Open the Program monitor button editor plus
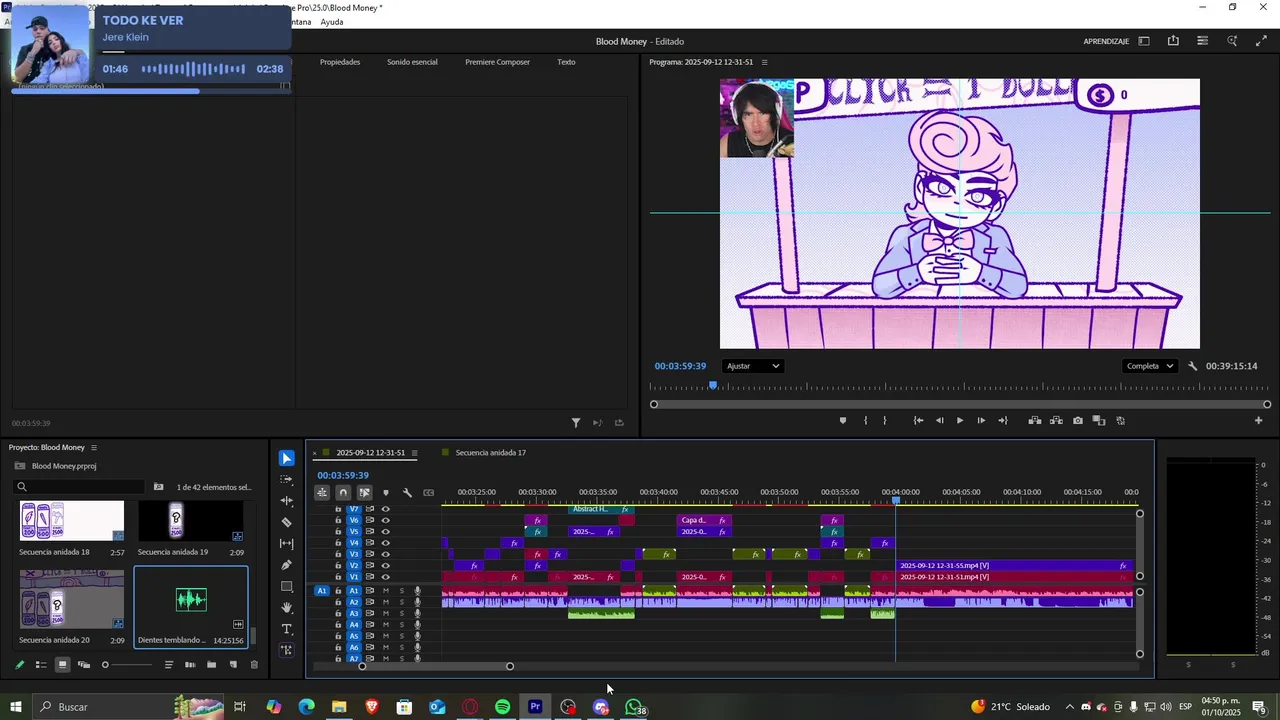The height and width of the screenshot is (720, 1280). tap(1258, 421)
